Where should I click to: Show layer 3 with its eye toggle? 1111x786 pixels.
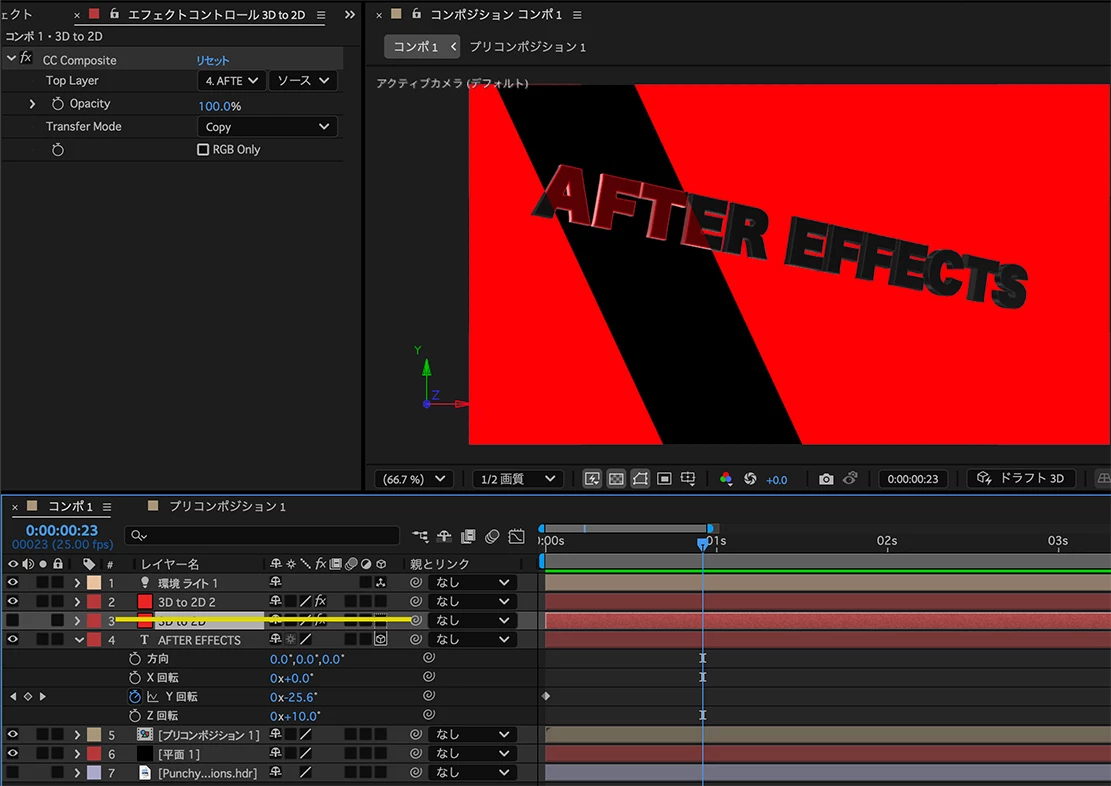13,621
